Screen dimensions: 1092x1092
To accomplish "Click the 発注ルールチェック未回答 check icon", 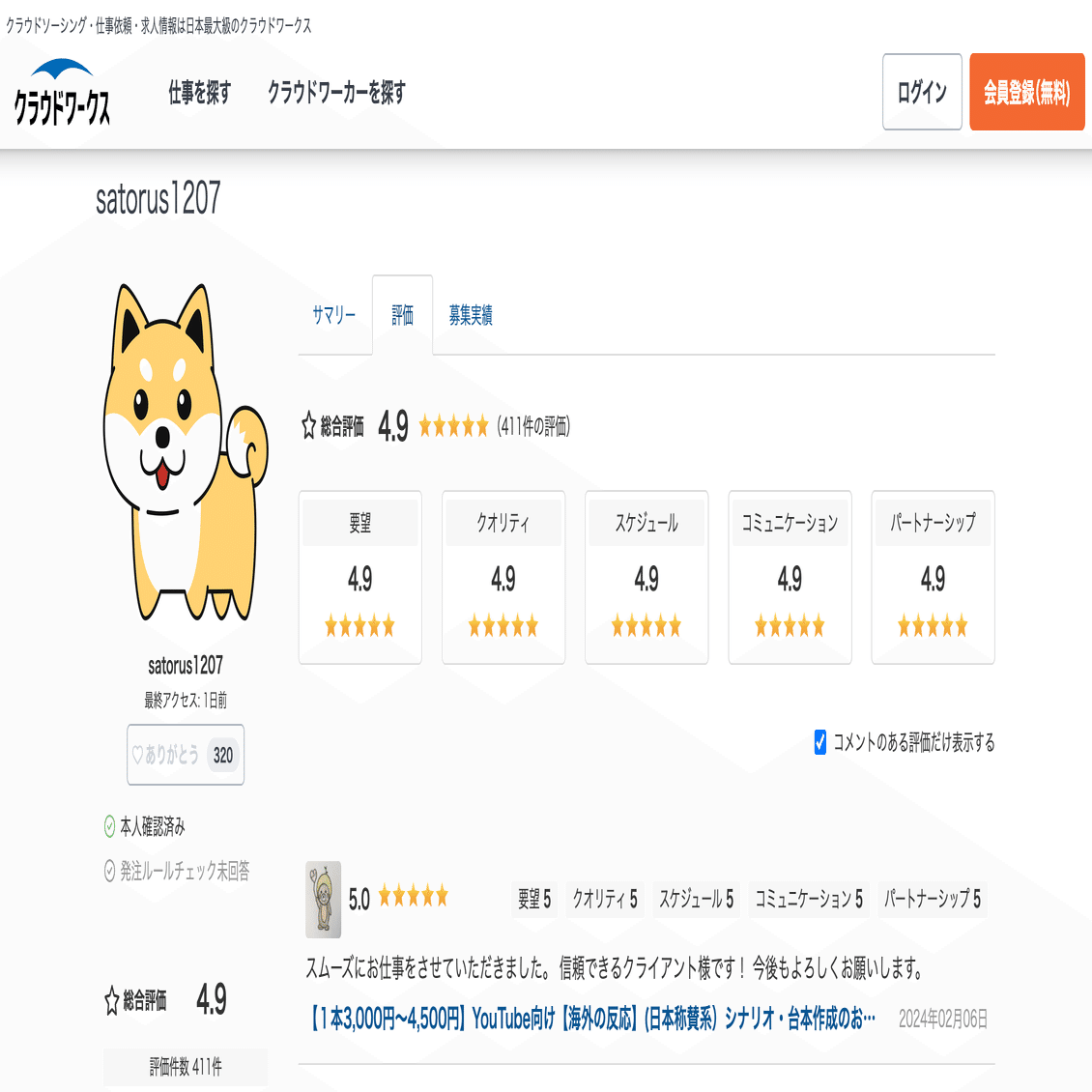I will click(x=109, y=871).
